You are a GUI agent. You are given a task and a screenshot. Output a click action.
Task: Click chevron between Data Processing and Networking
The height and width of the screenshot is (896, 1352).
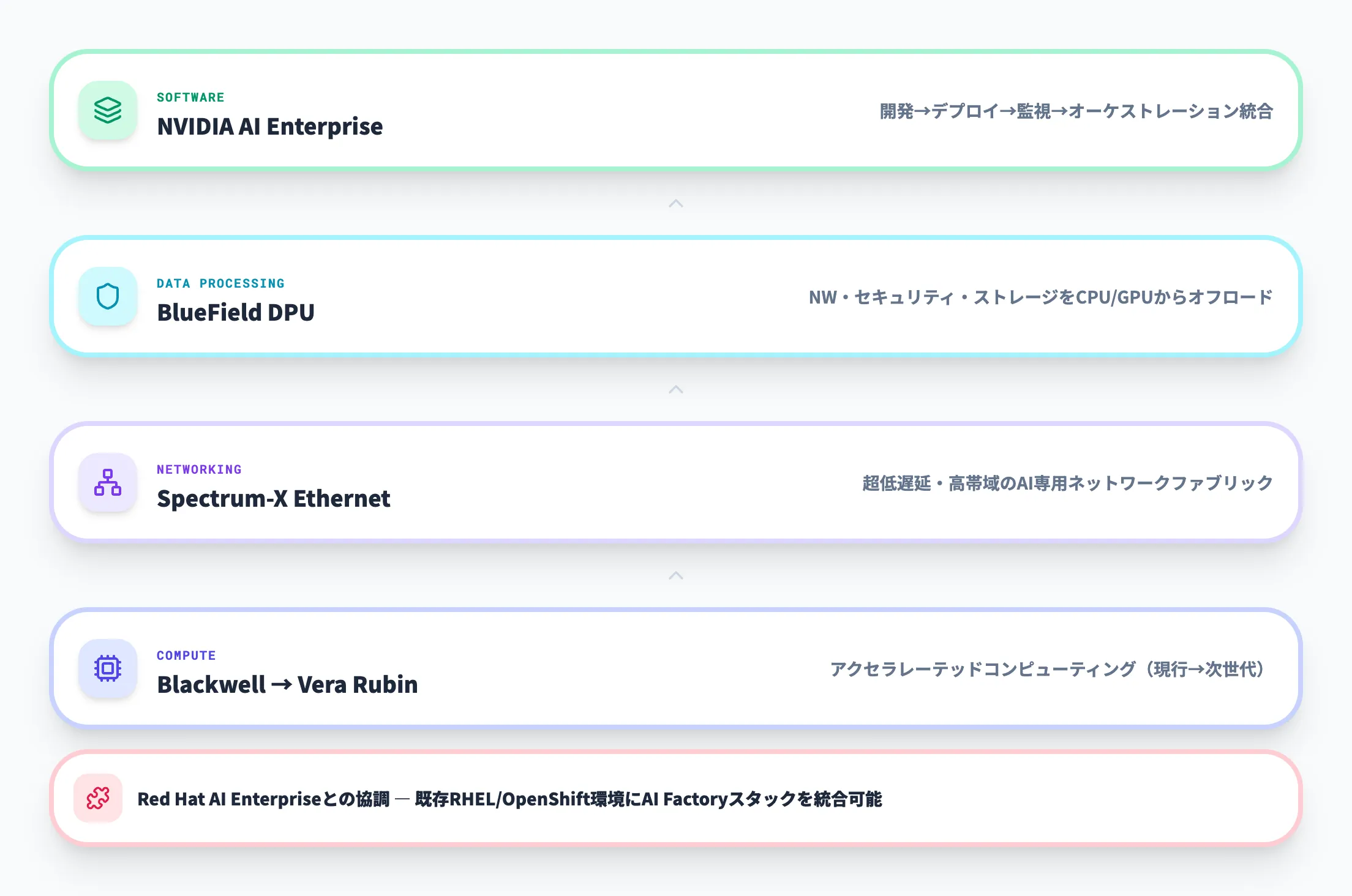[676, 390]
